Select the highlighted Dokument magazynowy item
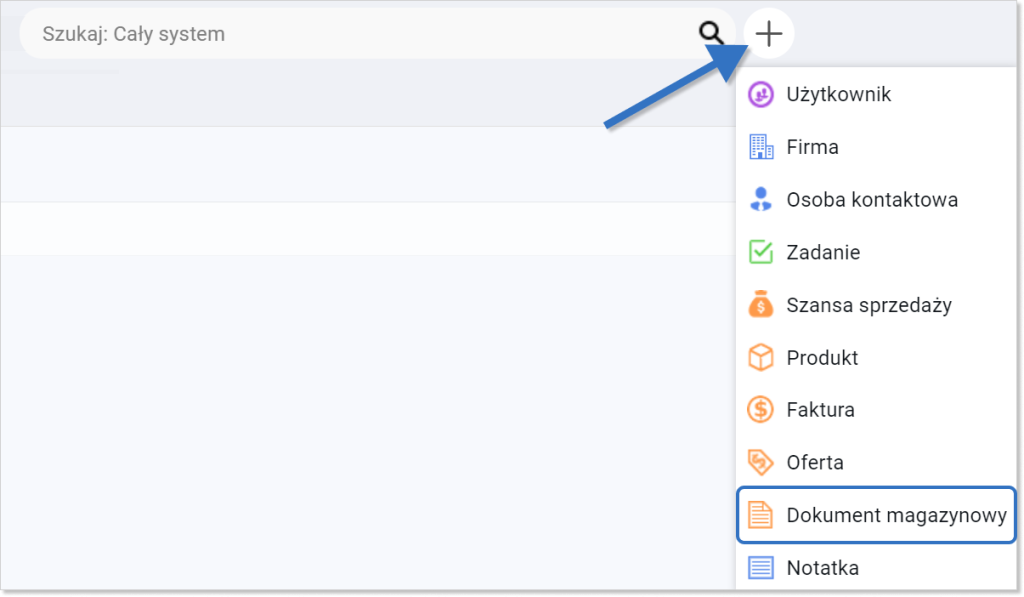The height and width of the screenshot is (597, 1024). pyautogui.click(x=876, y=515)
